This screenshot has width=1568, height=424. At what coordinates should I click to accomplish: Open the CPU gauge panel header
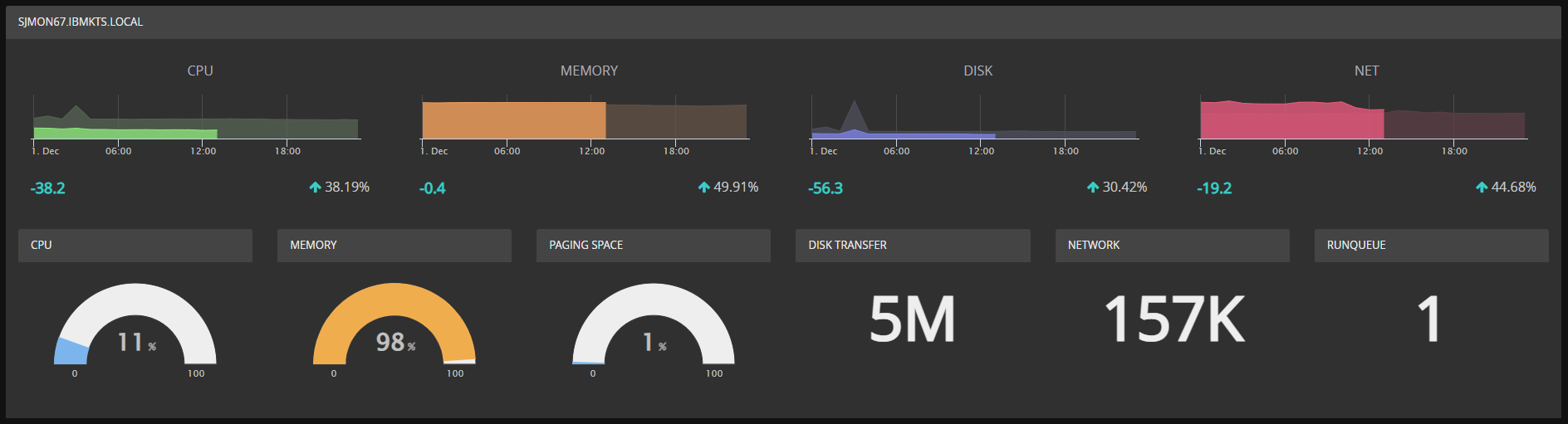pyautogui.click(x=135, y=246)
